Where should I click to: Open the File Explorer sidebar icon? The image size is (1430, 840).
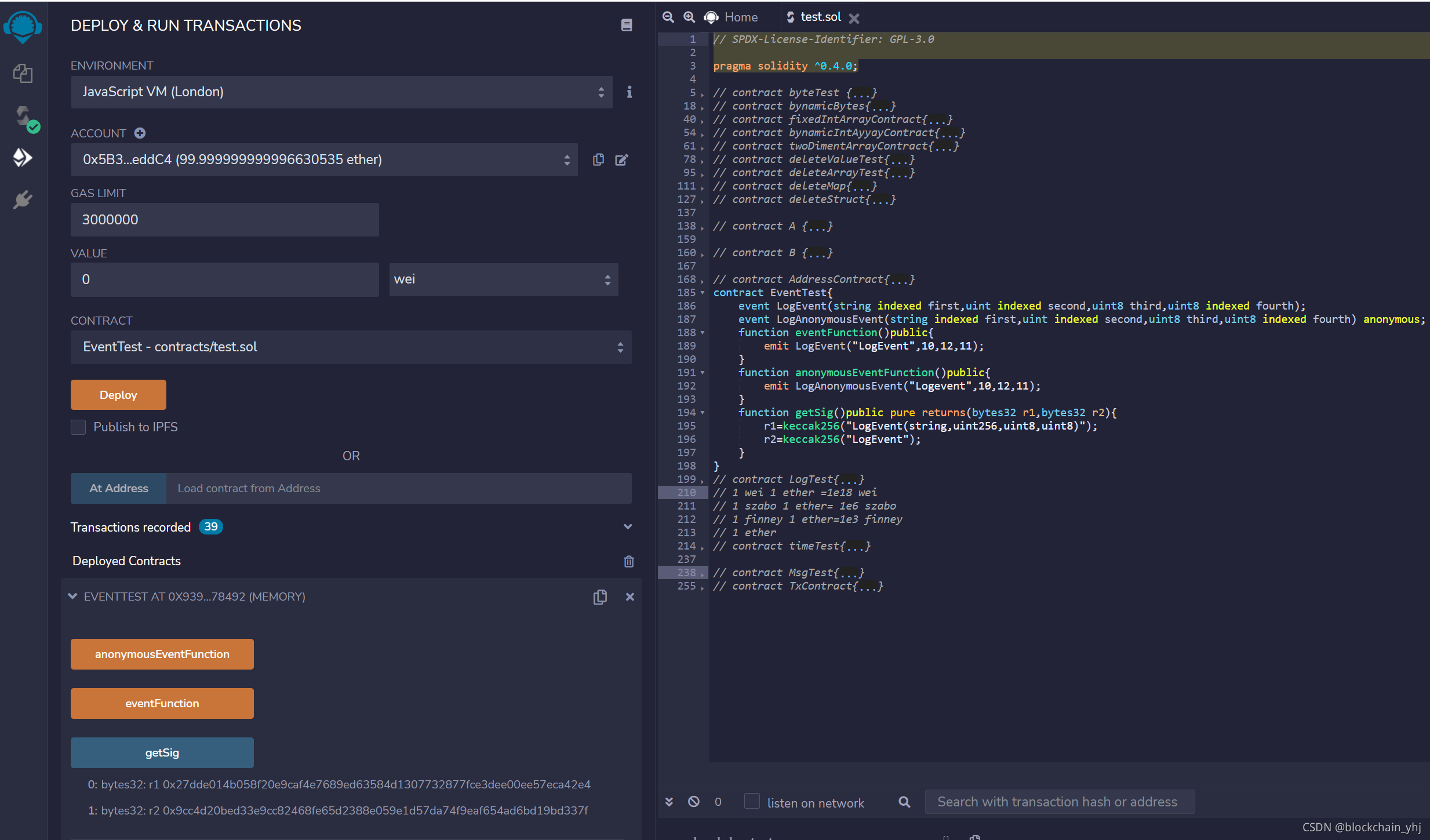click(23, 74)
